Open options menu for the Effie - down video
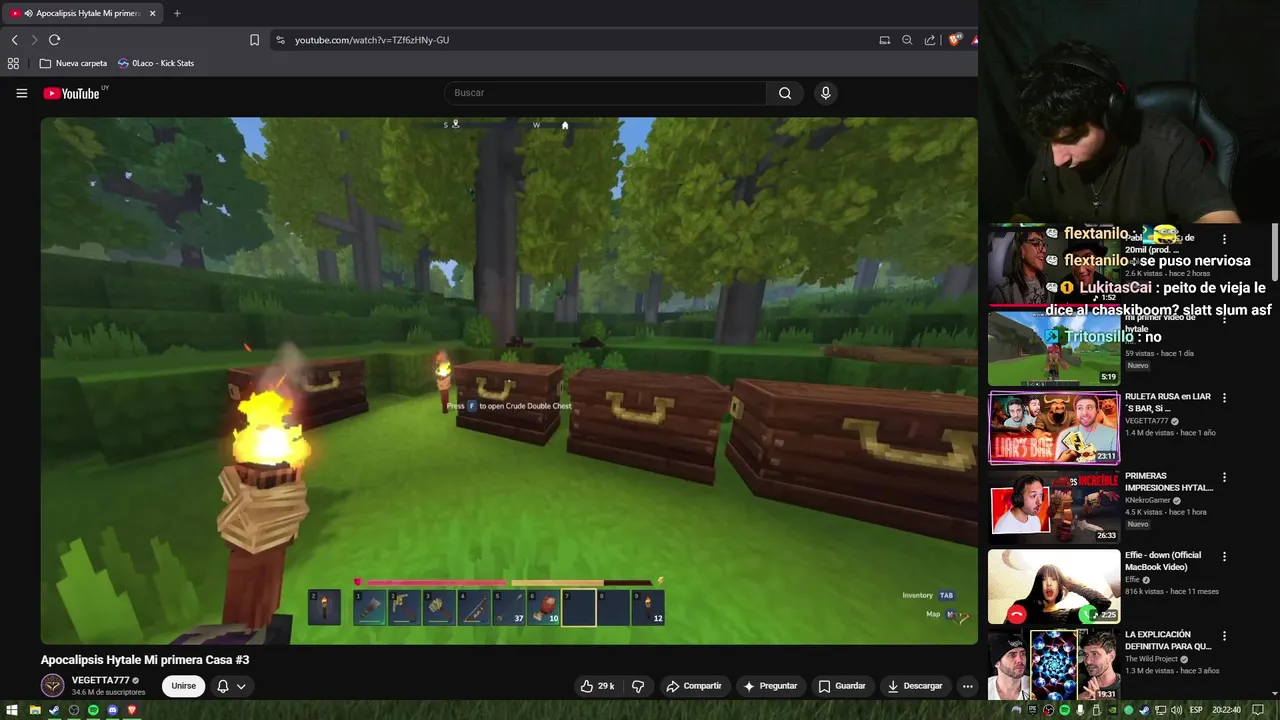Image resolution: width=1280 pixels, height=720 pixels. point(1224,556)
